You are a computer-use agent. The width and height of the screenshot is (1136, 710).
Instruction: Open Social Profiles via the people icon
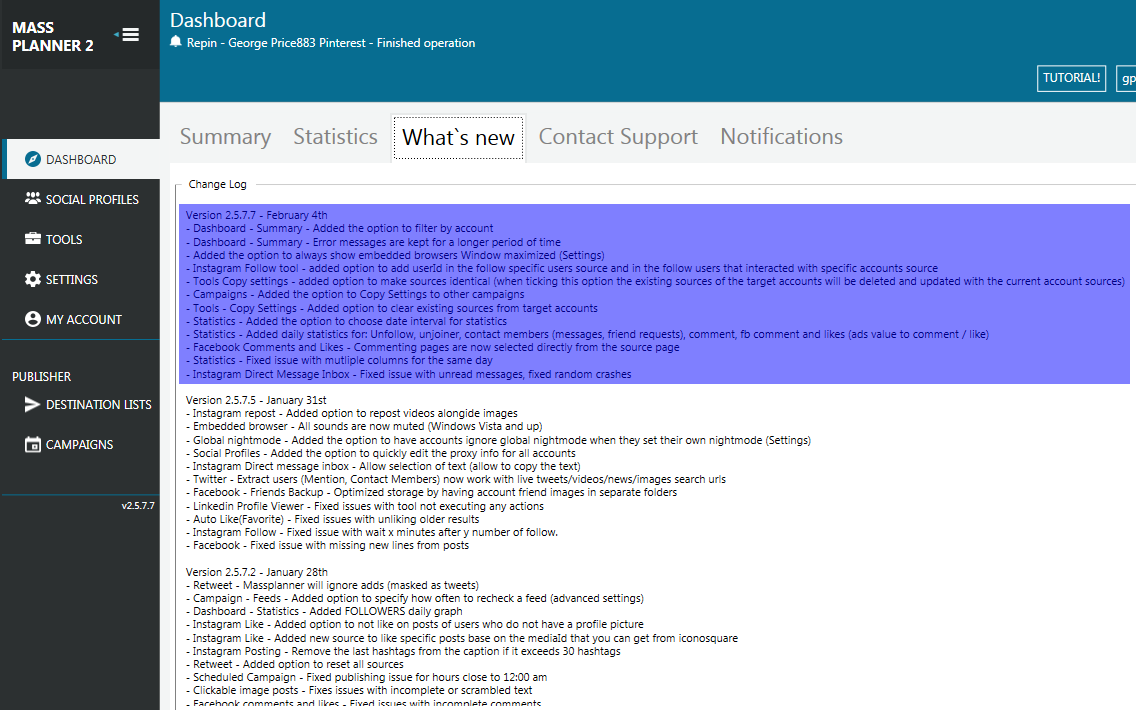[x=32, y=199]
